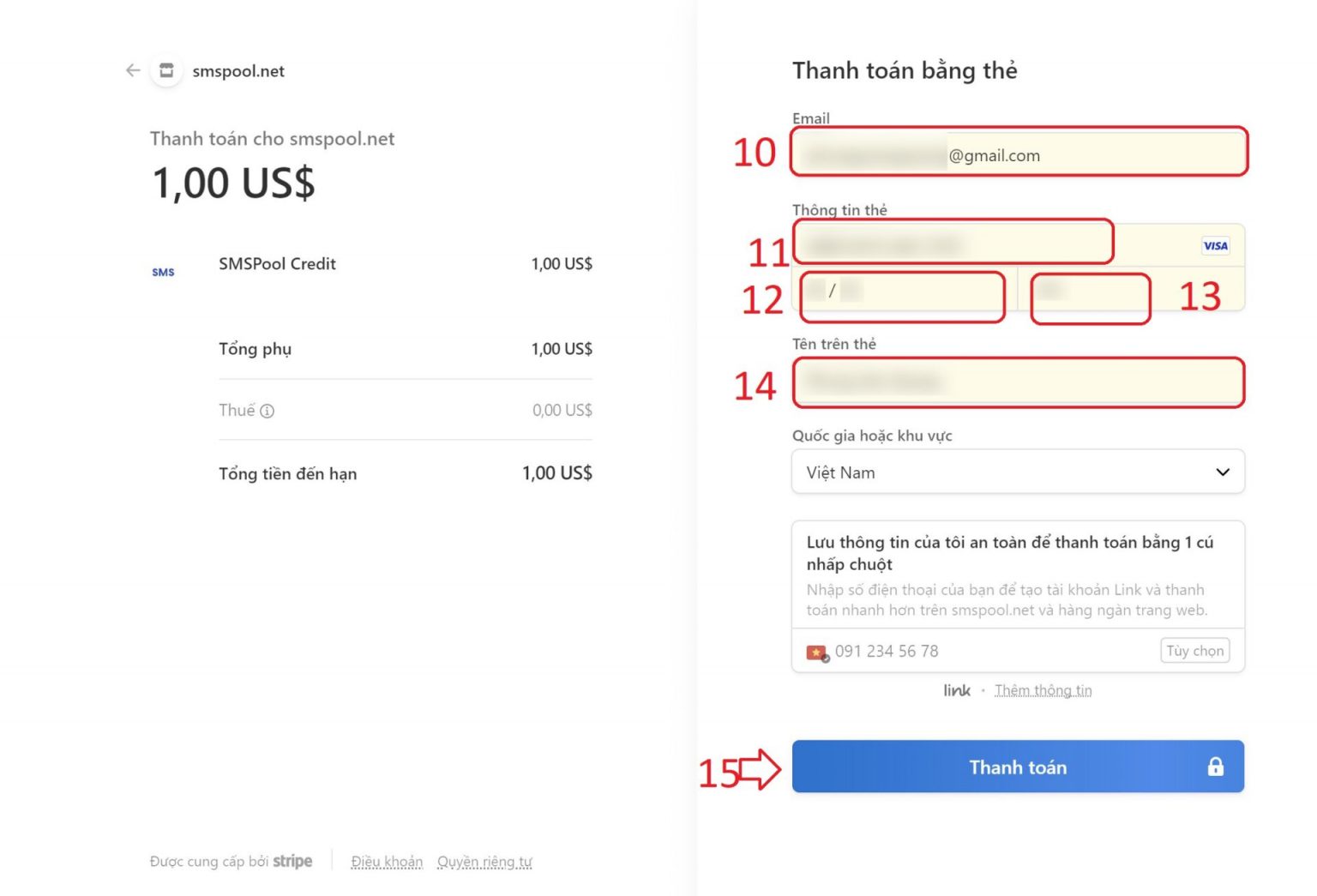Click the SMS product logo icon
Viewport: 1317px width, 896px height.
point(163,273)
